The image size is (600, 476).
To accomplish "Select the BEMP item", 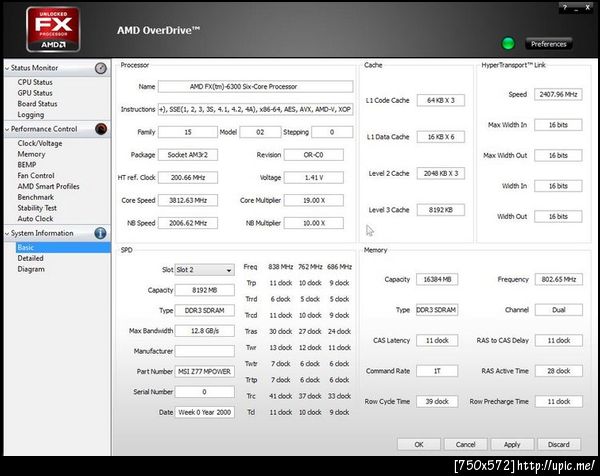I will pos(27,165).
